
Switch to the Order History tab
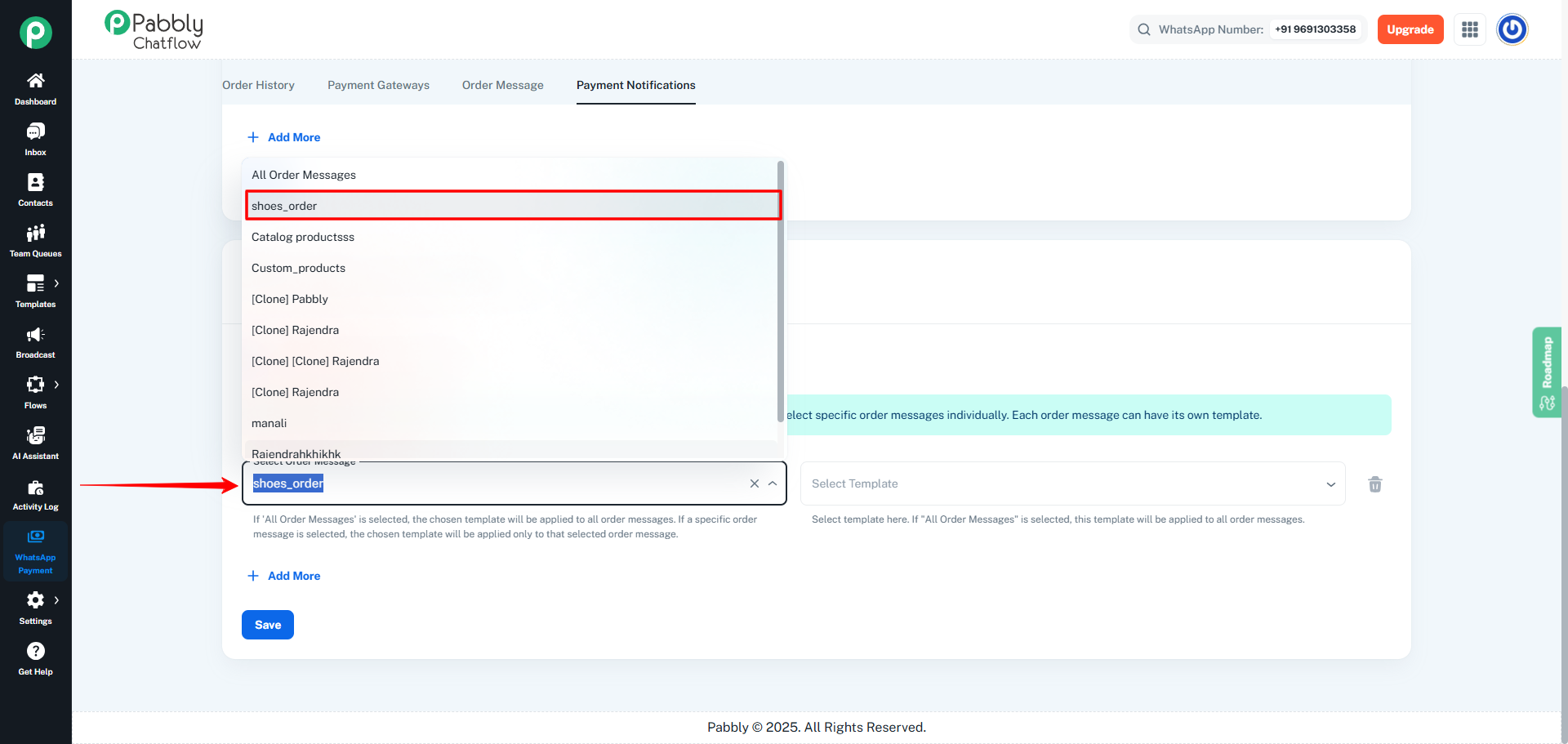coord(258,85)
